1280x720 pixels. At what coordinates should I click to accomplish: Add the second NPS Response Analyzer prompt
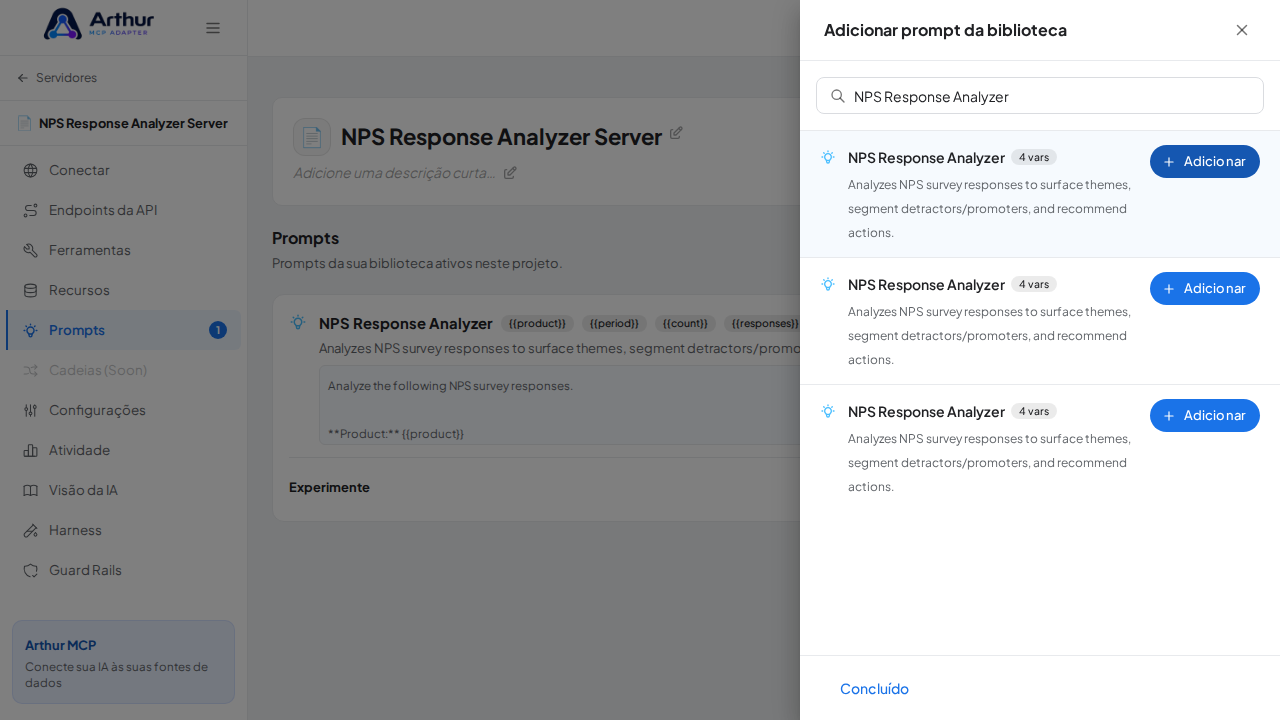(x=1205, y=288)
